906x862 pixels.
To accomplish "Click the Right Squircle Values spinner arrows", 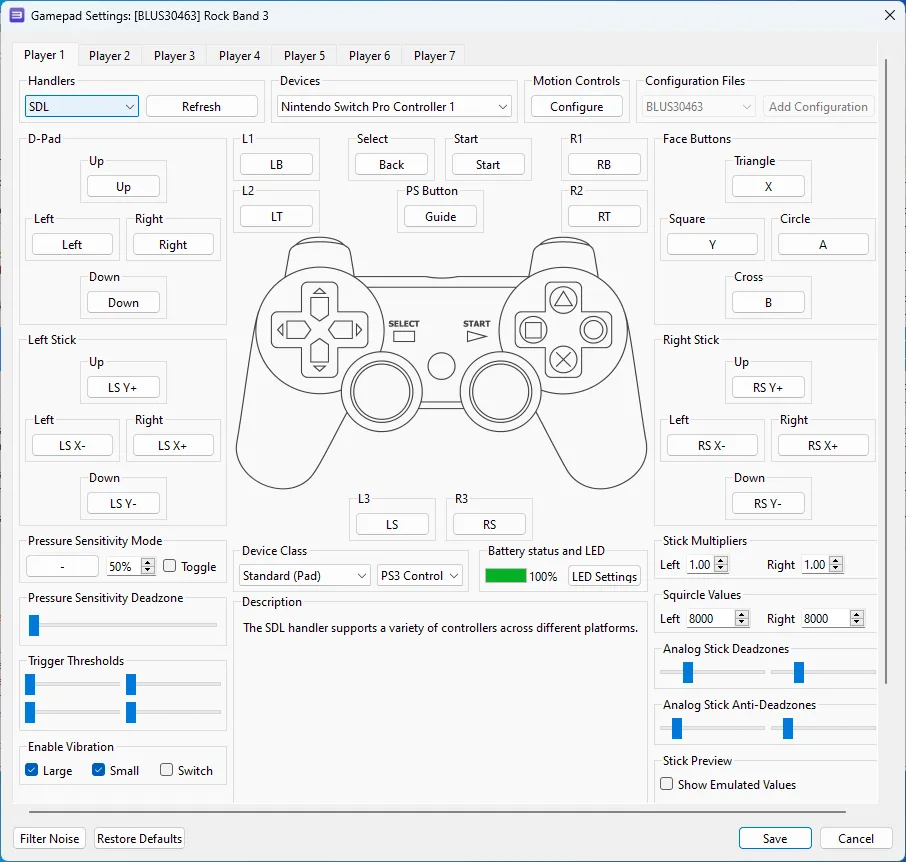I will [855, 619].
